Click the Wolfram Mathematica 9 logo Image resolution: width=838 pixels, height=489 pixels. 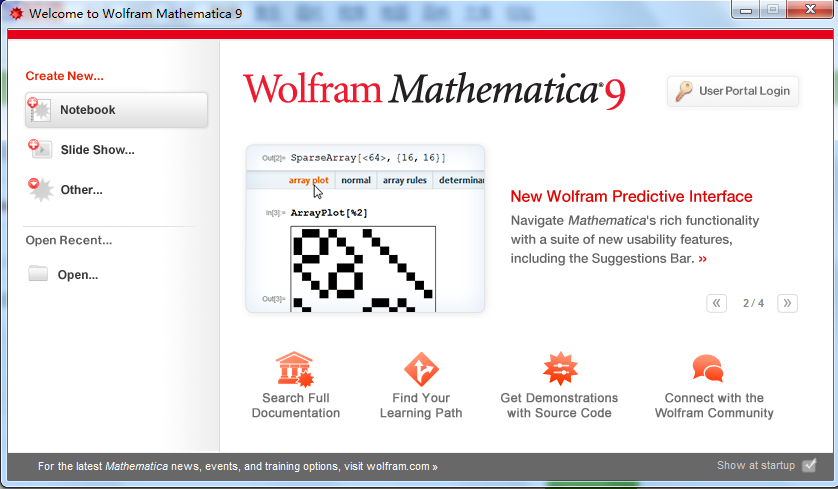coord(434,90)
